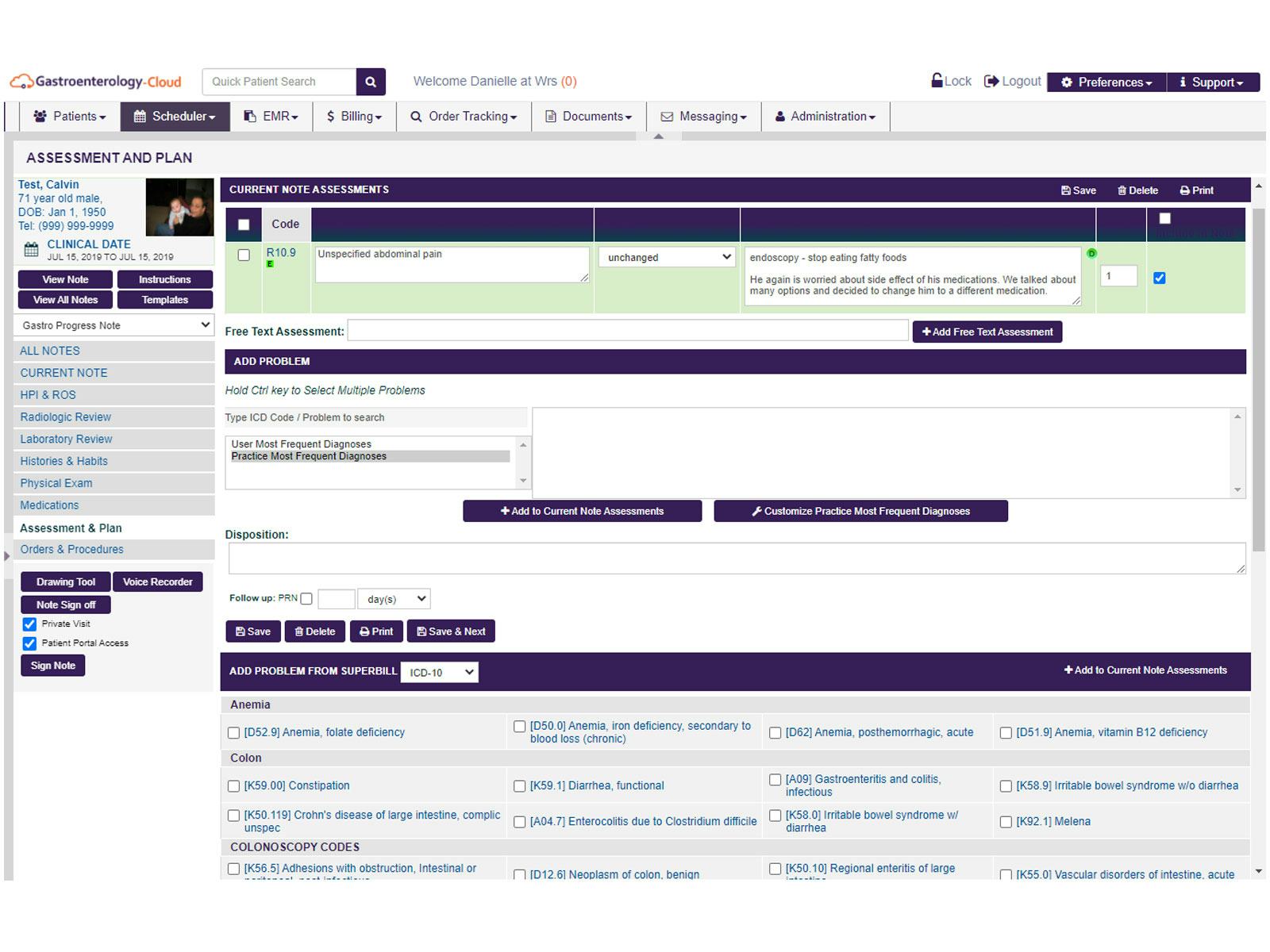Open the Quick Patient Search magnifier
This screenshot has height=952, width=1270.
click(x=370, y=82)
